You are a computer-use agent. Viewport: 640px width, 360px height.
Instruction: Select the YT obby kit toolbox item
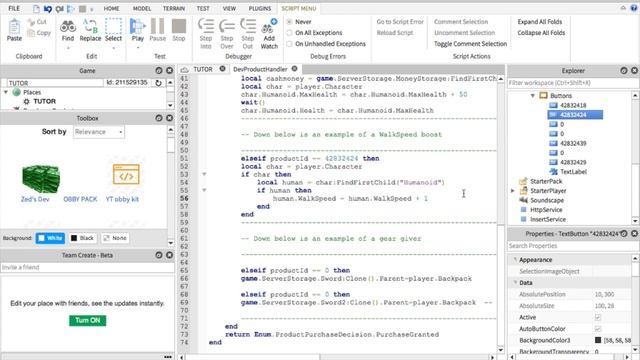pyautogui.click(x=126, y=175)
